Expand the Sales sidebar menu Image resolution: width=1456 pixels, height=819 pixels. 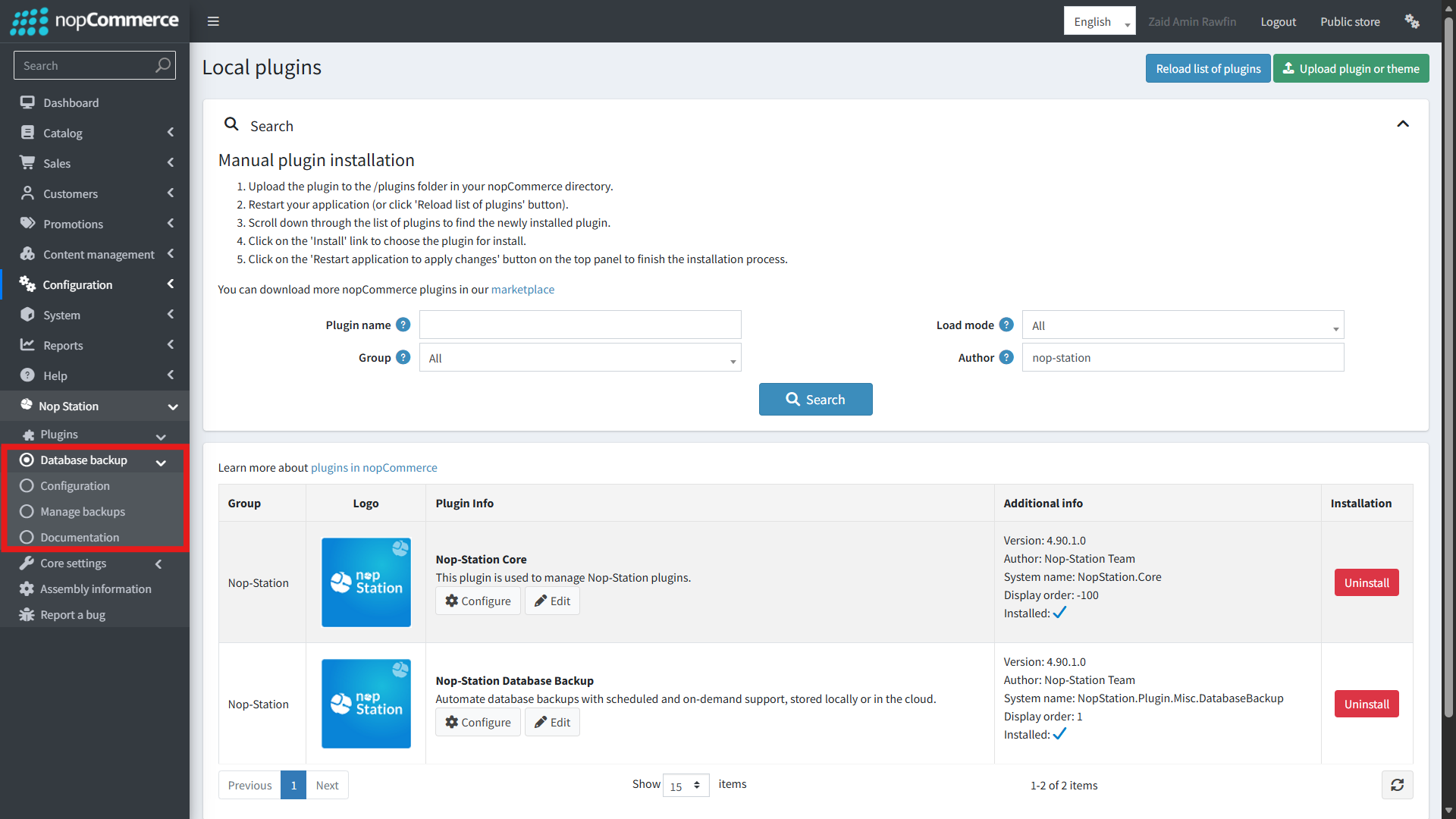[95, 163]
